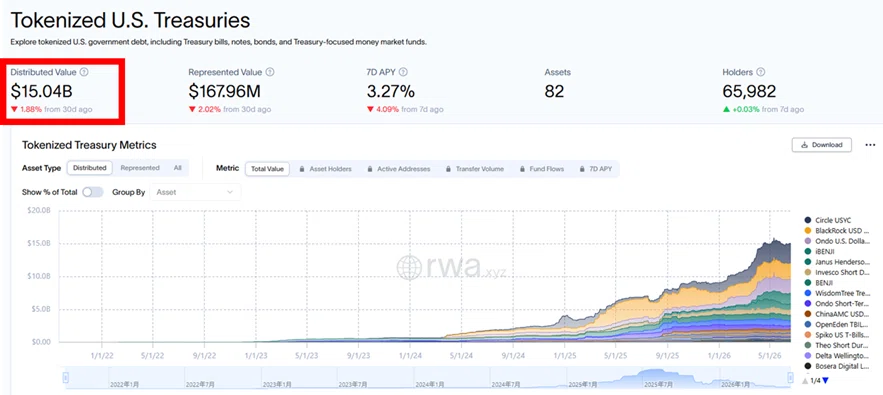This screenshot has width=883, height=395.
Task: Click the Download button
Action: click(x=822, y=145)
